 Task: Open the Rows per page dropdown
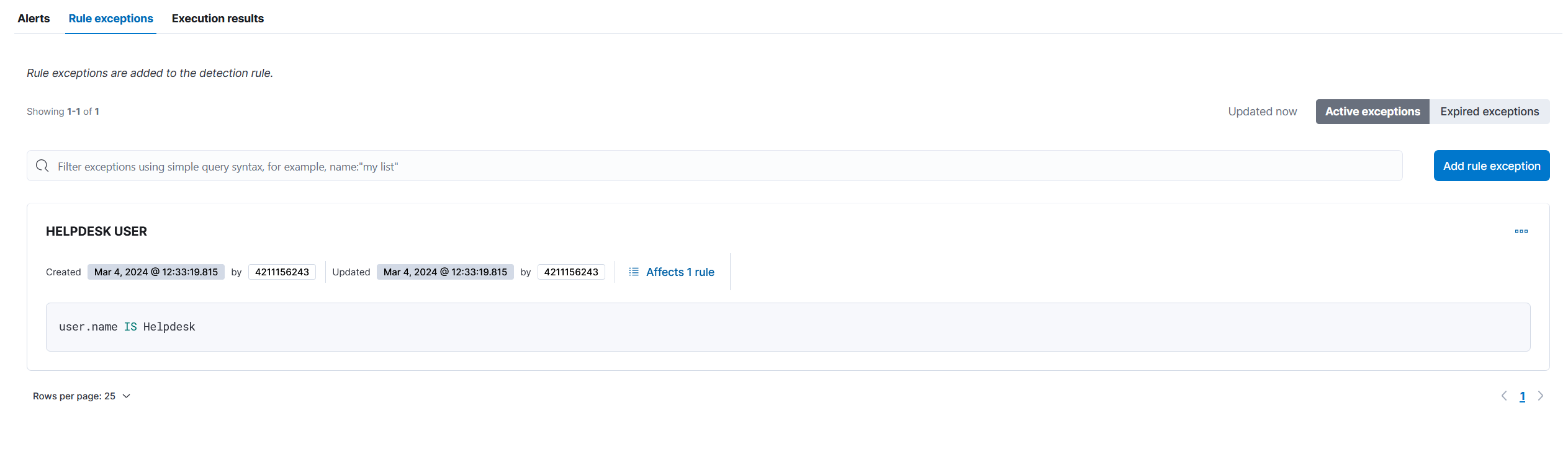click(x=81, y=396)
